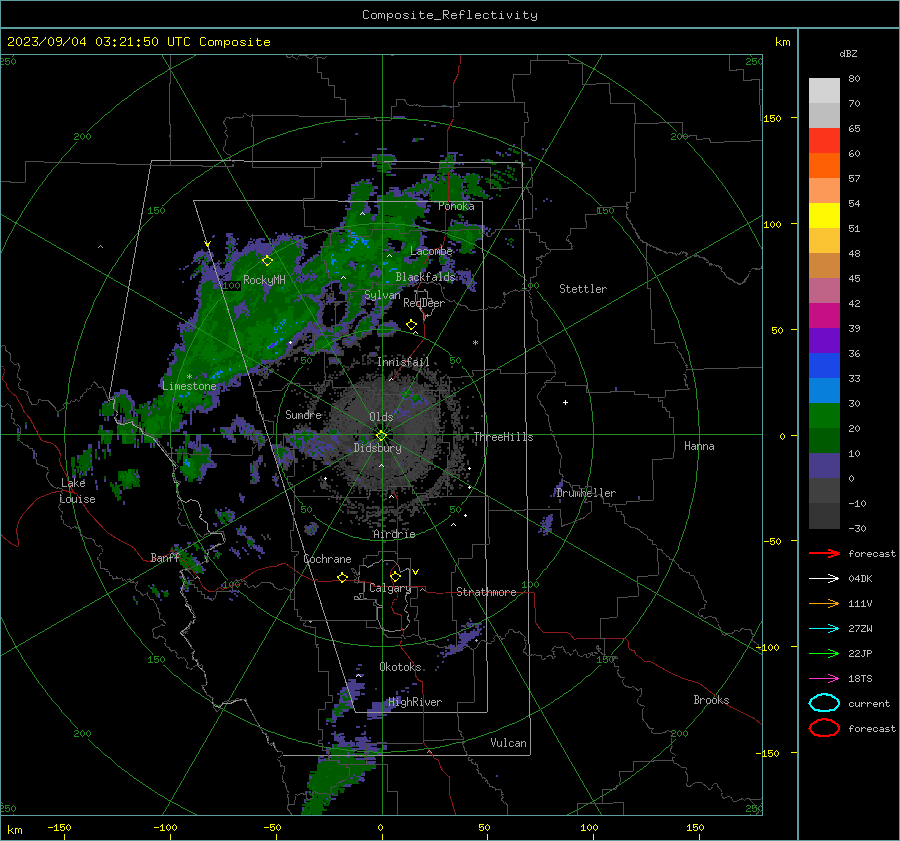Click the yellow 54 dBZ color swatch
Viewport: 900px width, 841px height.
coord(824,216)
